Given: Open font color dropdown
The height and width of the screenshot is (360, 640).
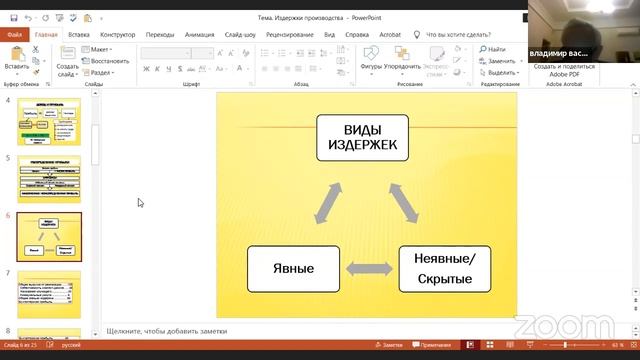Looking at the screenshot, I should tap(247, 69).
